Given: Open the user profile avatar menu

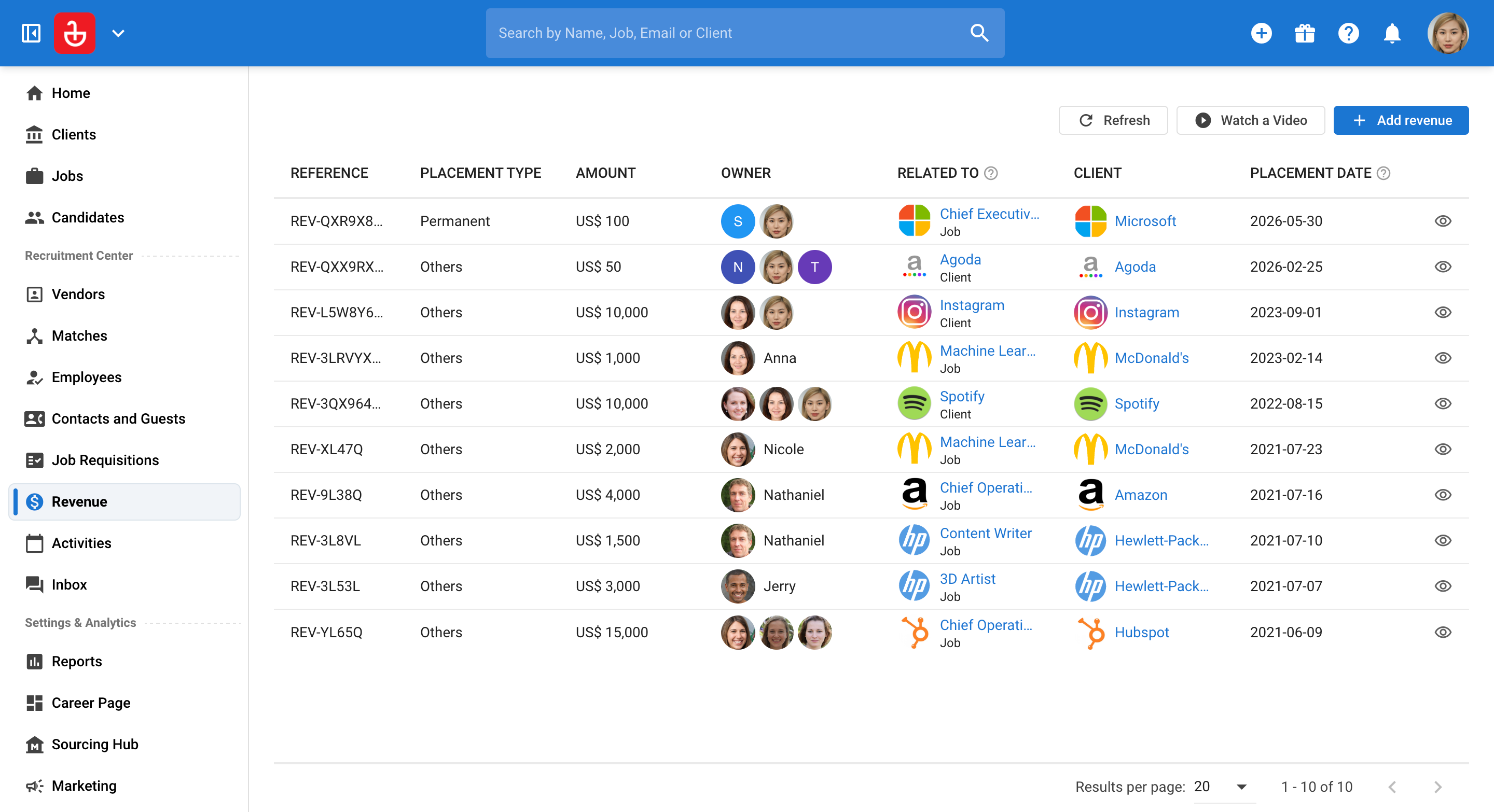Looking at the screenshot, I should click(x=1448, y=33).
